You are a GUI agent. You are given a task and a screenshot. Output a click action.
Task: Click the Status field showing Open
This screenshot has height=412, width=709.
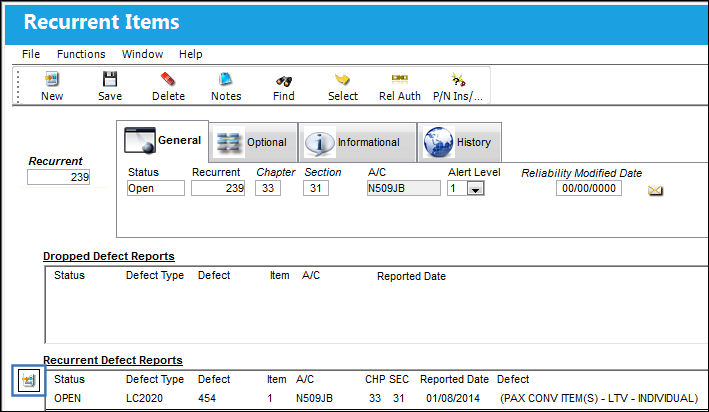(156, 188)
